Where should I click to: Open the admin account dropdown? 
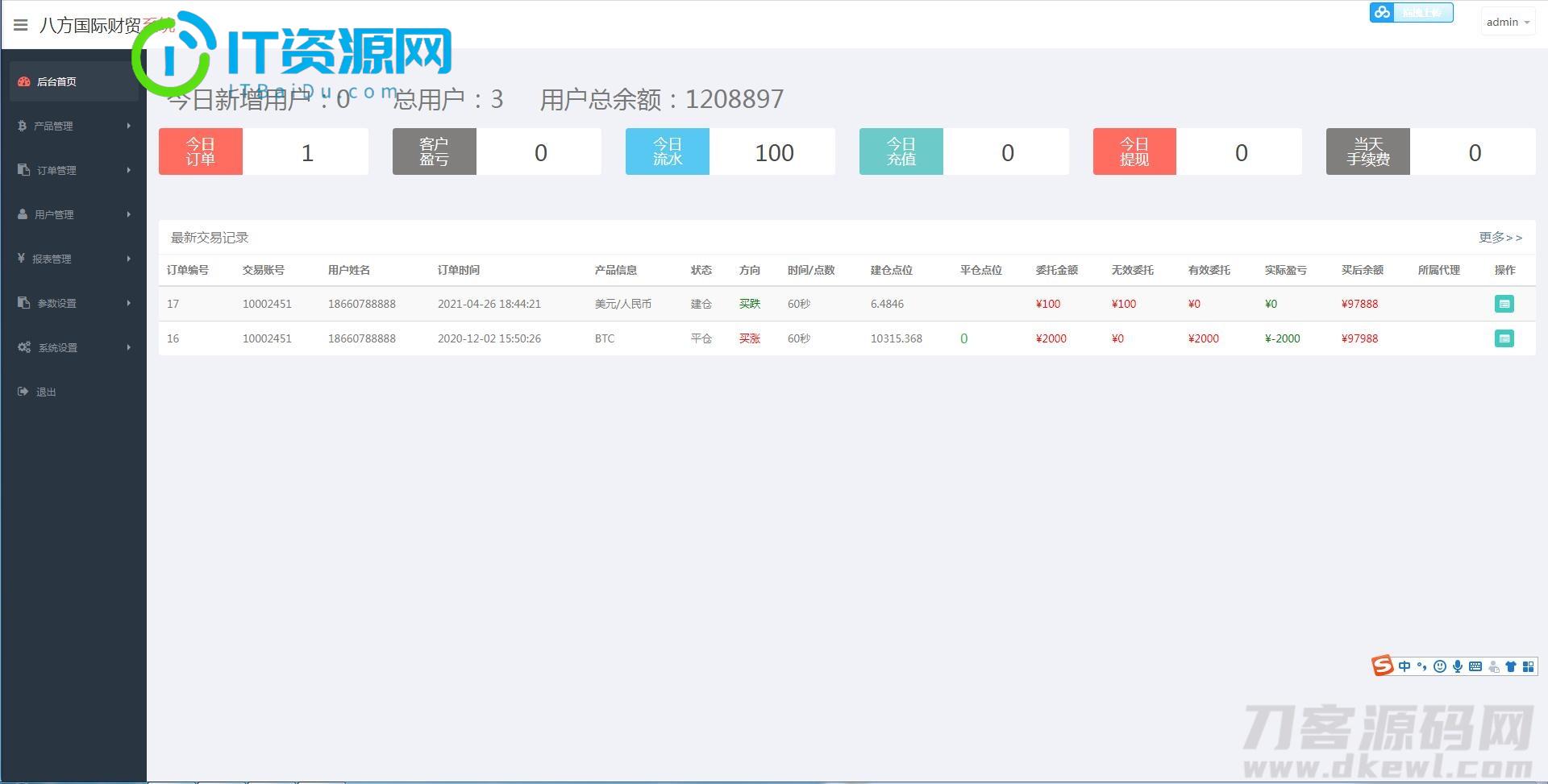click(x=1508, y=23)
